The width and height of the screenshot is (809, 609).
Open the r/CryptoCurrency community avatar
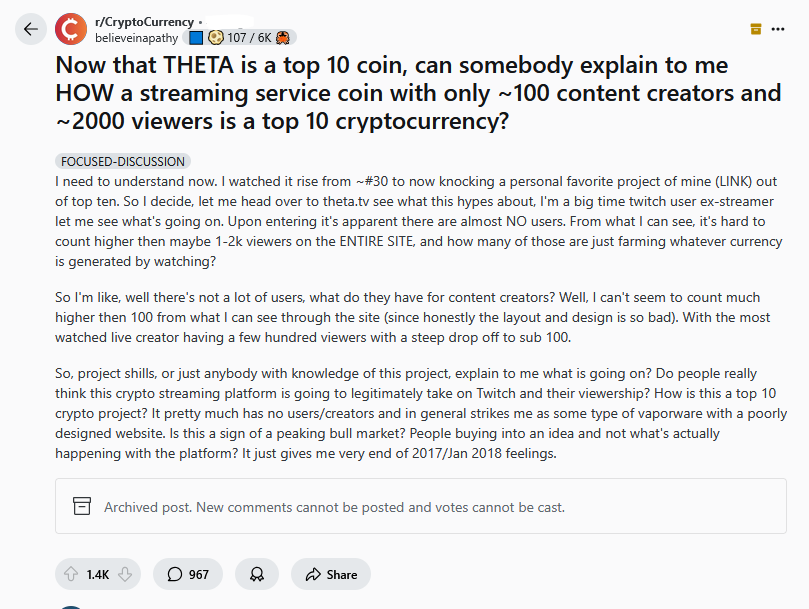[x=71, y=29]
